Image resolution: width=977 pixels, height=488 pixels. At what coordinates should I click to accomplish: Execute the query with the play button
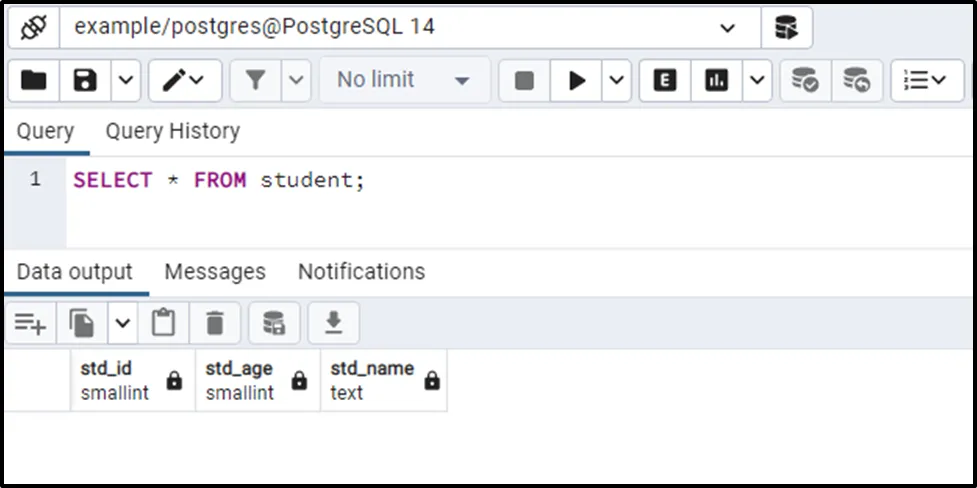[577, 81]
